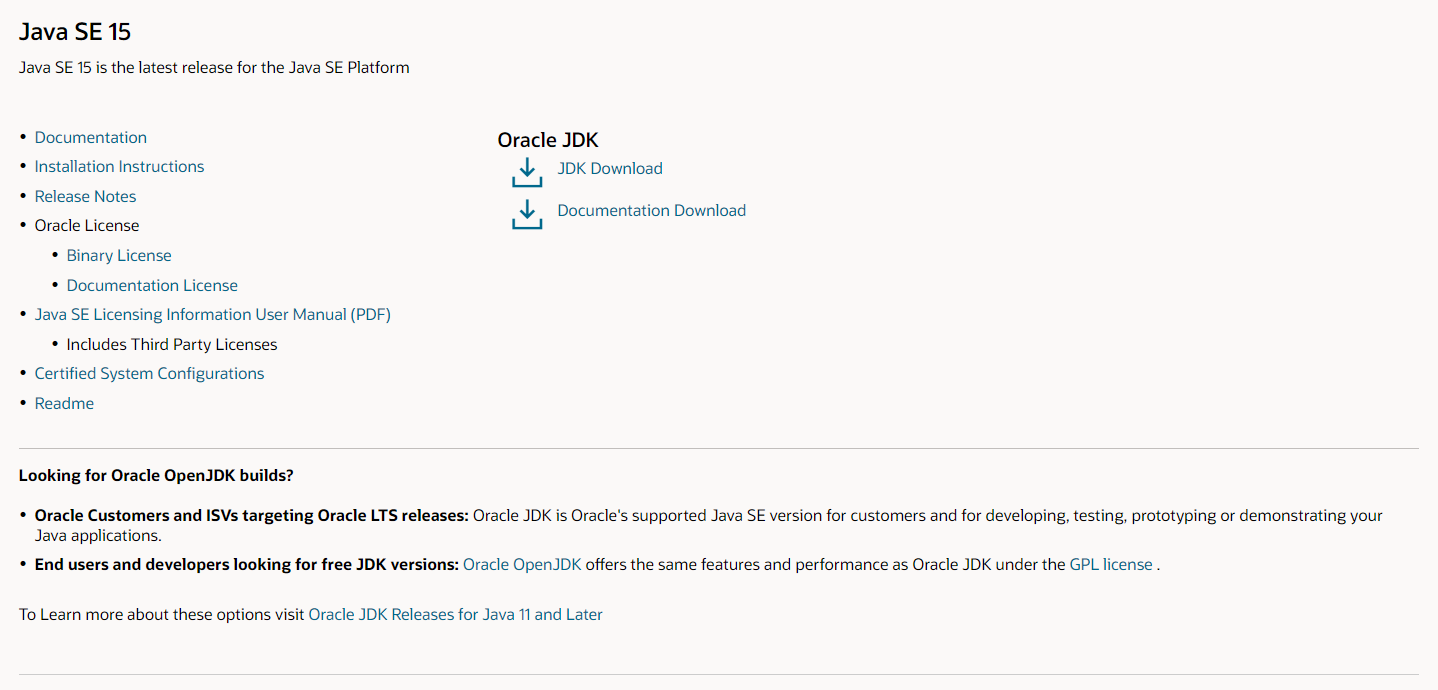1438x690 pixels.
Task: Click the download icon beside JDK Download
Action: click(527, 171)
